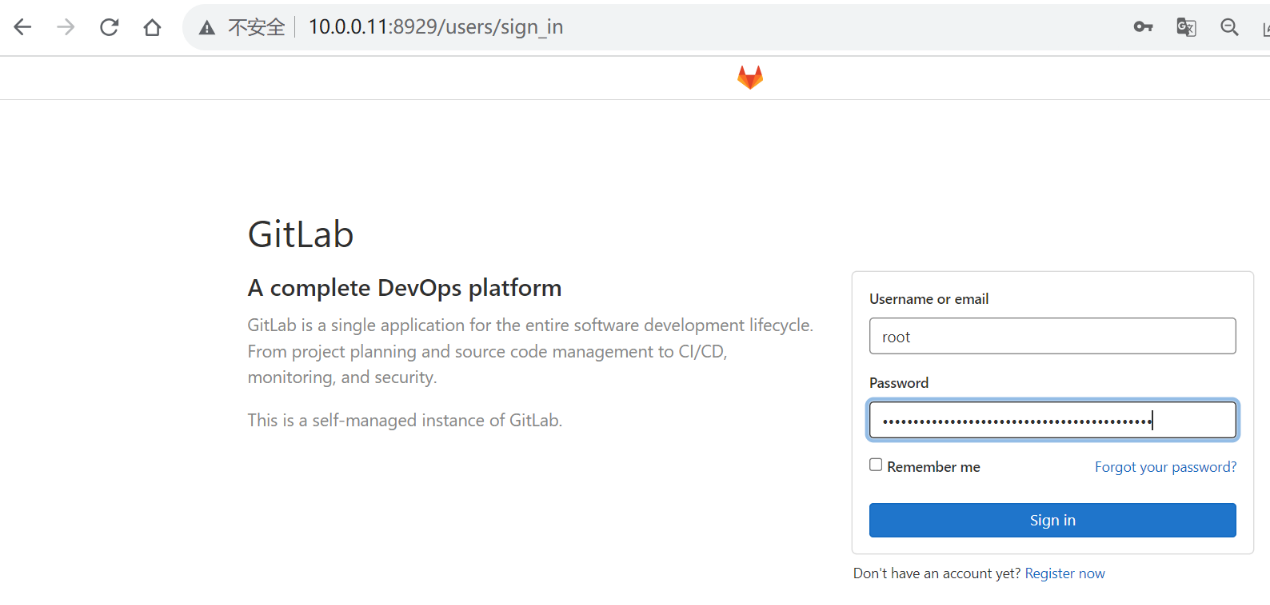Click into the Password field

pos(1052,420)
